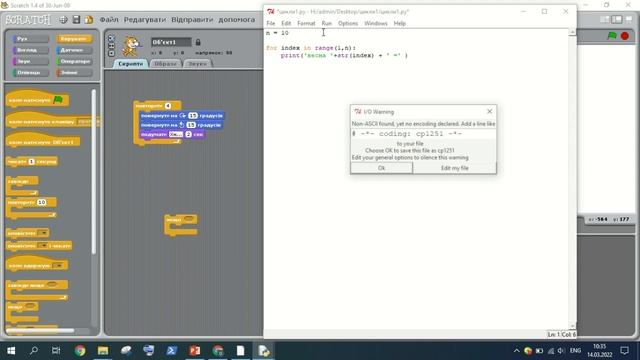Viewport: 640px width, 360px height.
Task: Open the Допомога menu in Scratch
Action: 237,20
